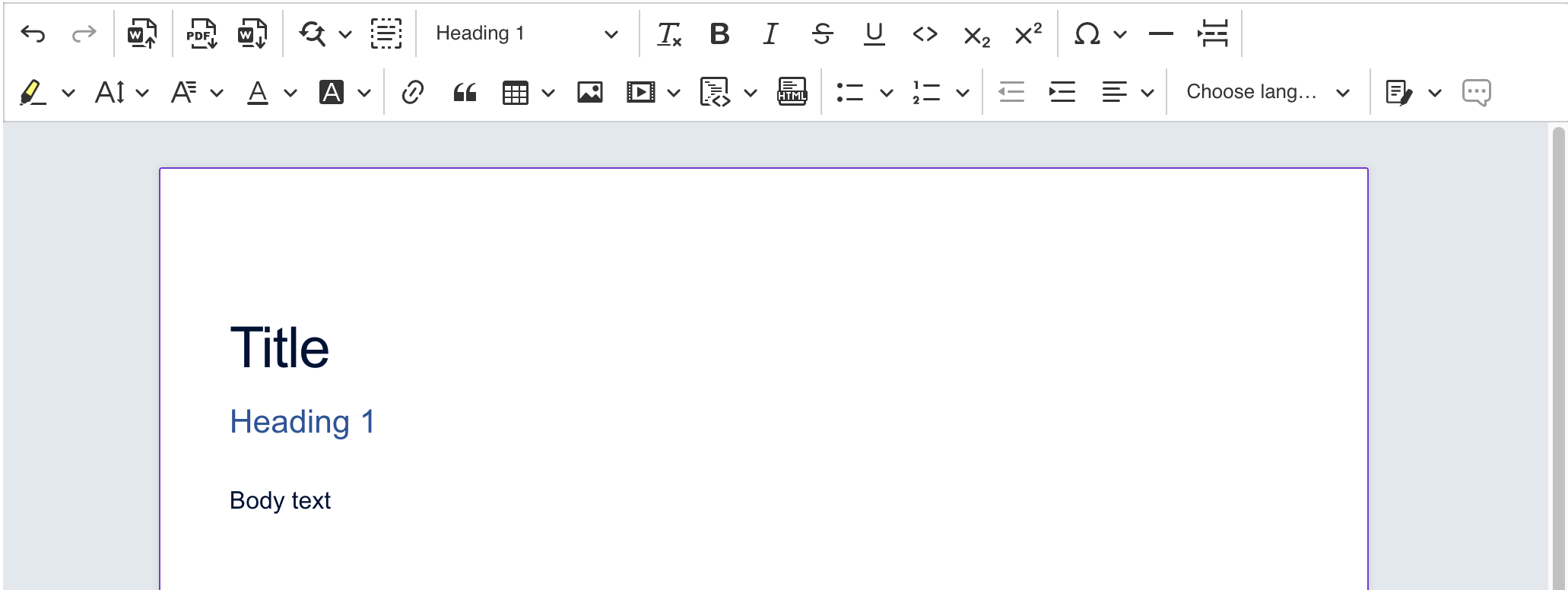
Task: Click Remove formatting icon
Action: (668, 33)
